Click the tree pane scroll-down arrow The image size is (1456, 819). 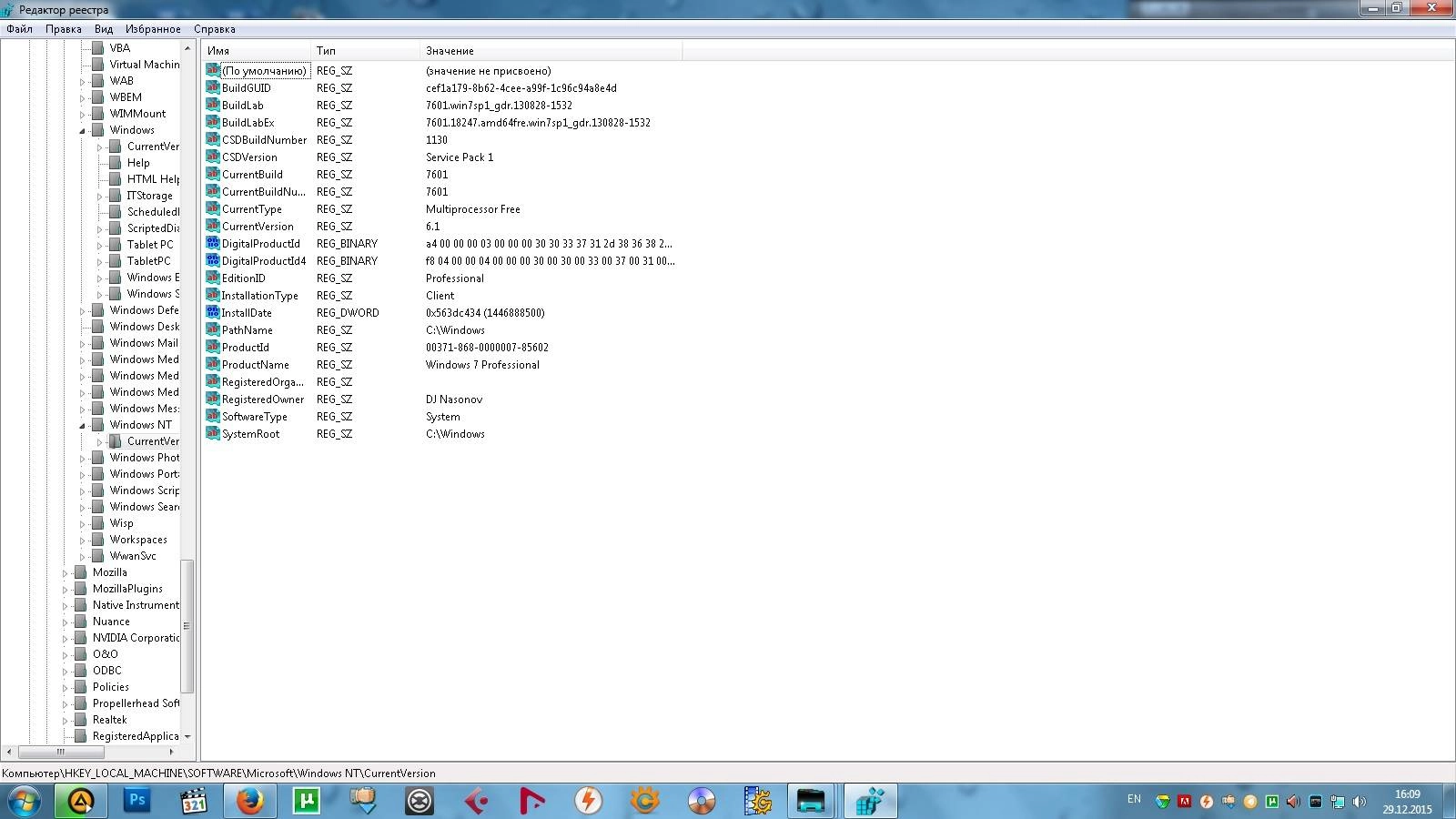187,736
